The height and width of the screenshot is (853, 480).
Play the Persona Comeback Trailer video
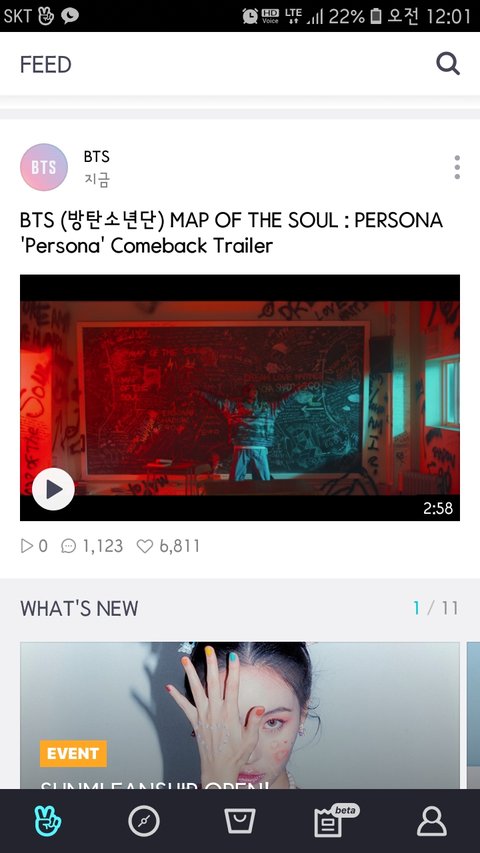[x=53, y=489]
